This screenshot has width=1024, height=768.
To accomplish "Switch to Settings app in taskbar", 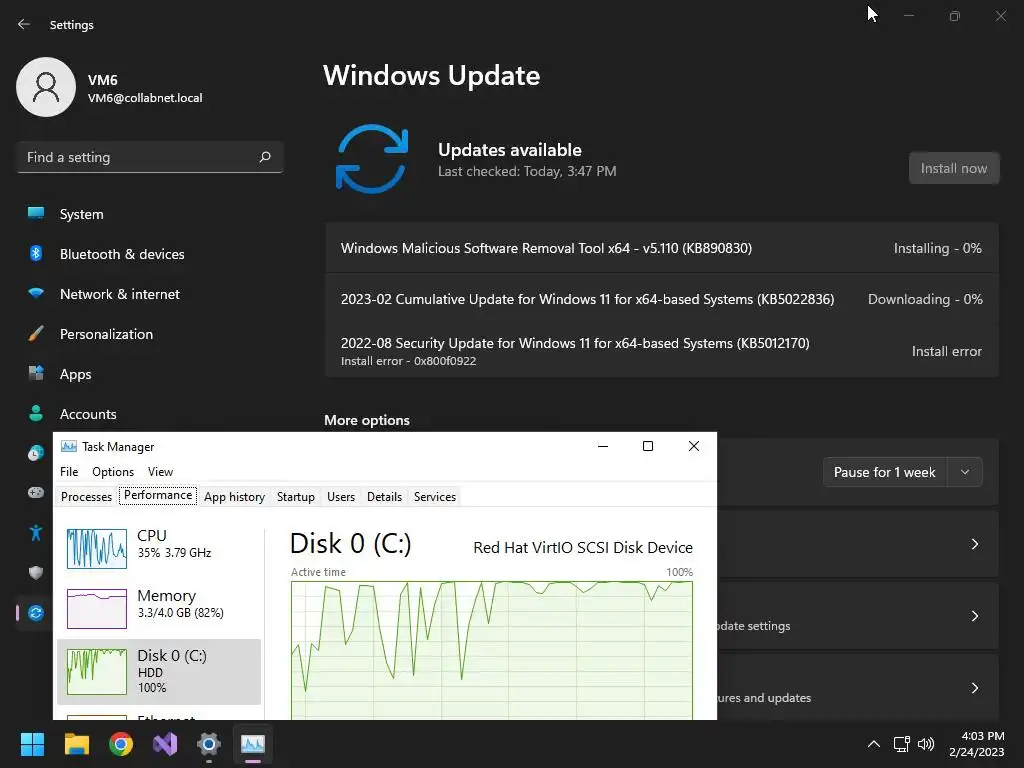I will click(x=209, y=744).
